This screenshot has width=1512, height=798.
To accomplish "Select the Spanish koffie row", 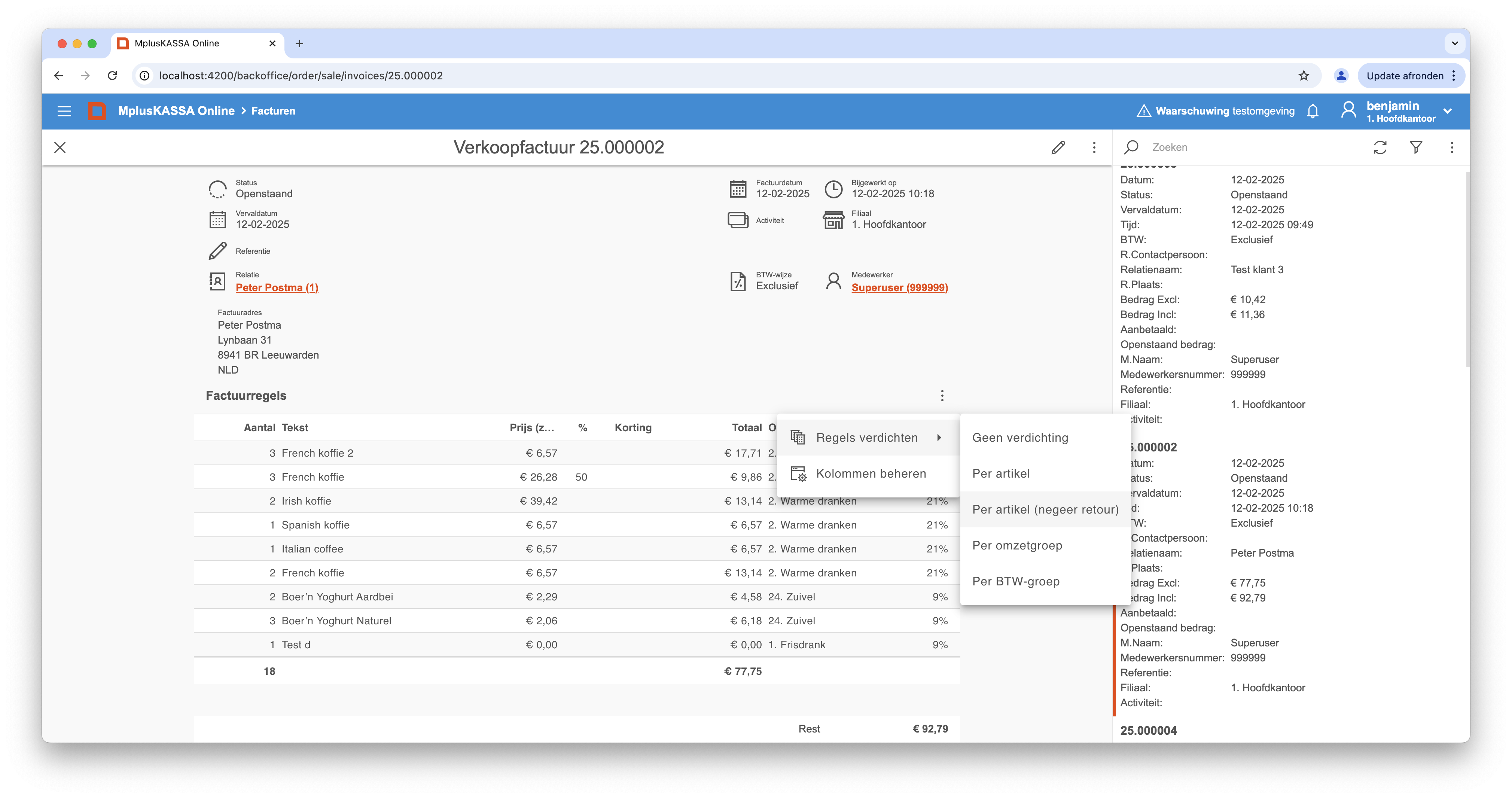I will point(576,526).
